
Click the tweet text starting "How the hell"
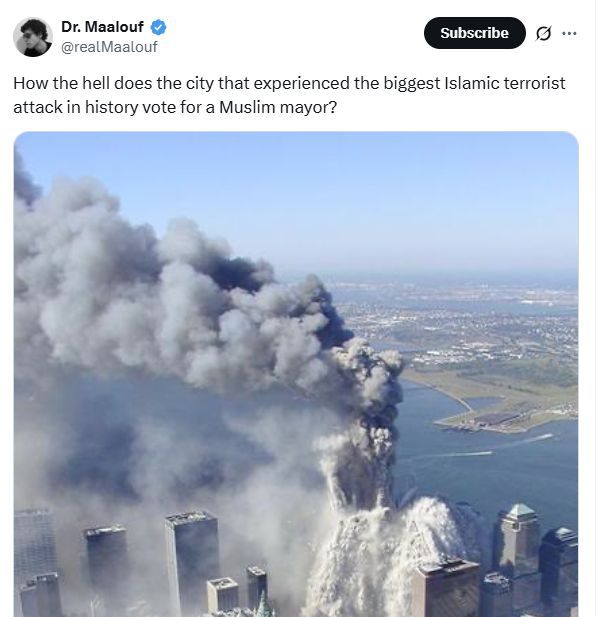click(x=289, y=95)
